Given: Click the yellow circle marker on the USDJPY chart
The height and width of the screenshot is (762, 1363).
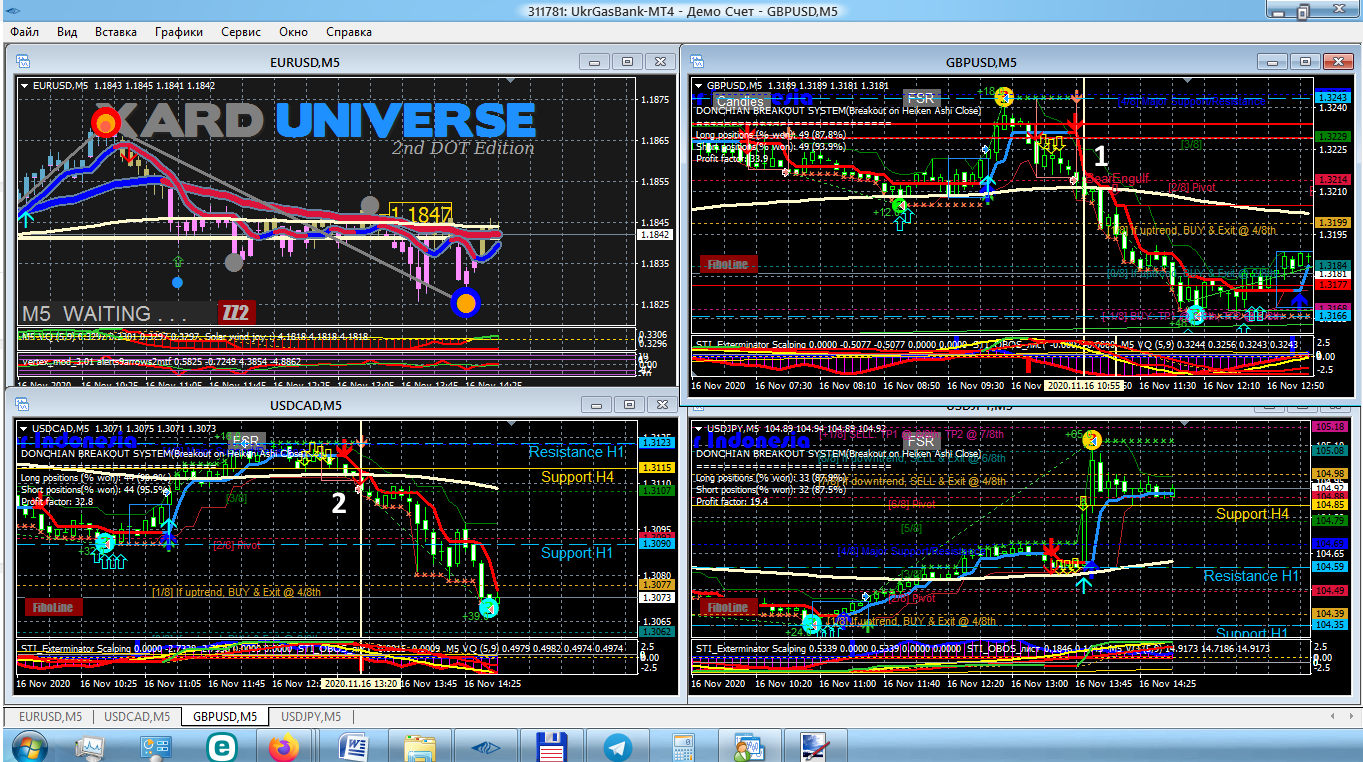Looking at the screenshot, I should (x=1093, y=439).
